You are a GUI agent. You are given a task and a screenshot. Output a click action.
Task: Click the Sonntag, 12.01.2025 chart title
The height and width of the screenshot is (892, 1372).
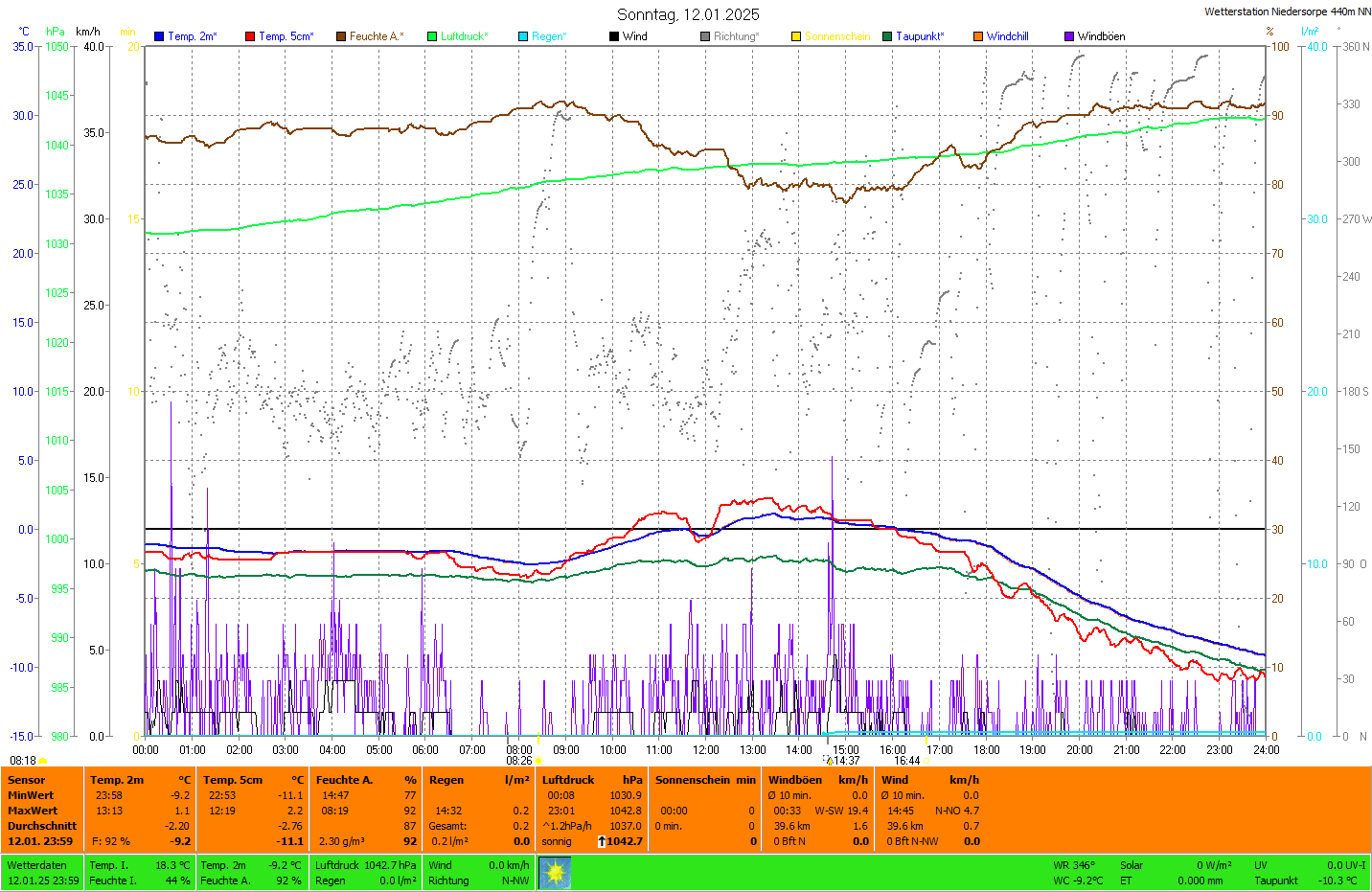[688, 14]
